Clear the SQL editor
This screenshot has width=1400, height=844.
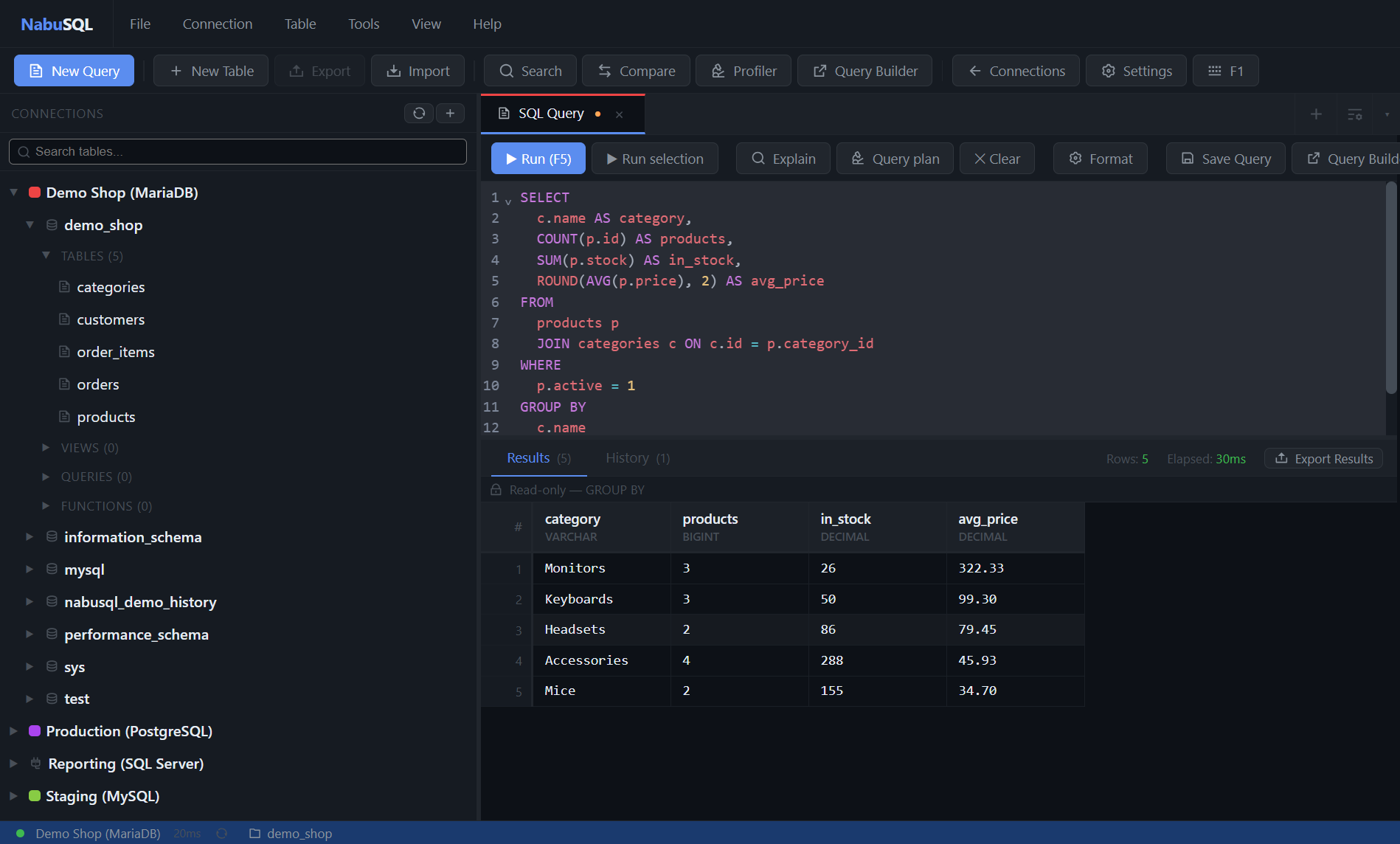tap(997, 159)
